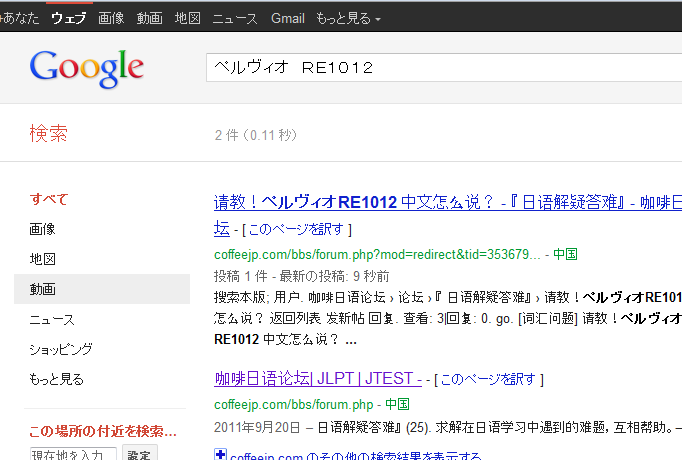Filter results by ショッピング in sidebar
682x460 pixels.
61,349
